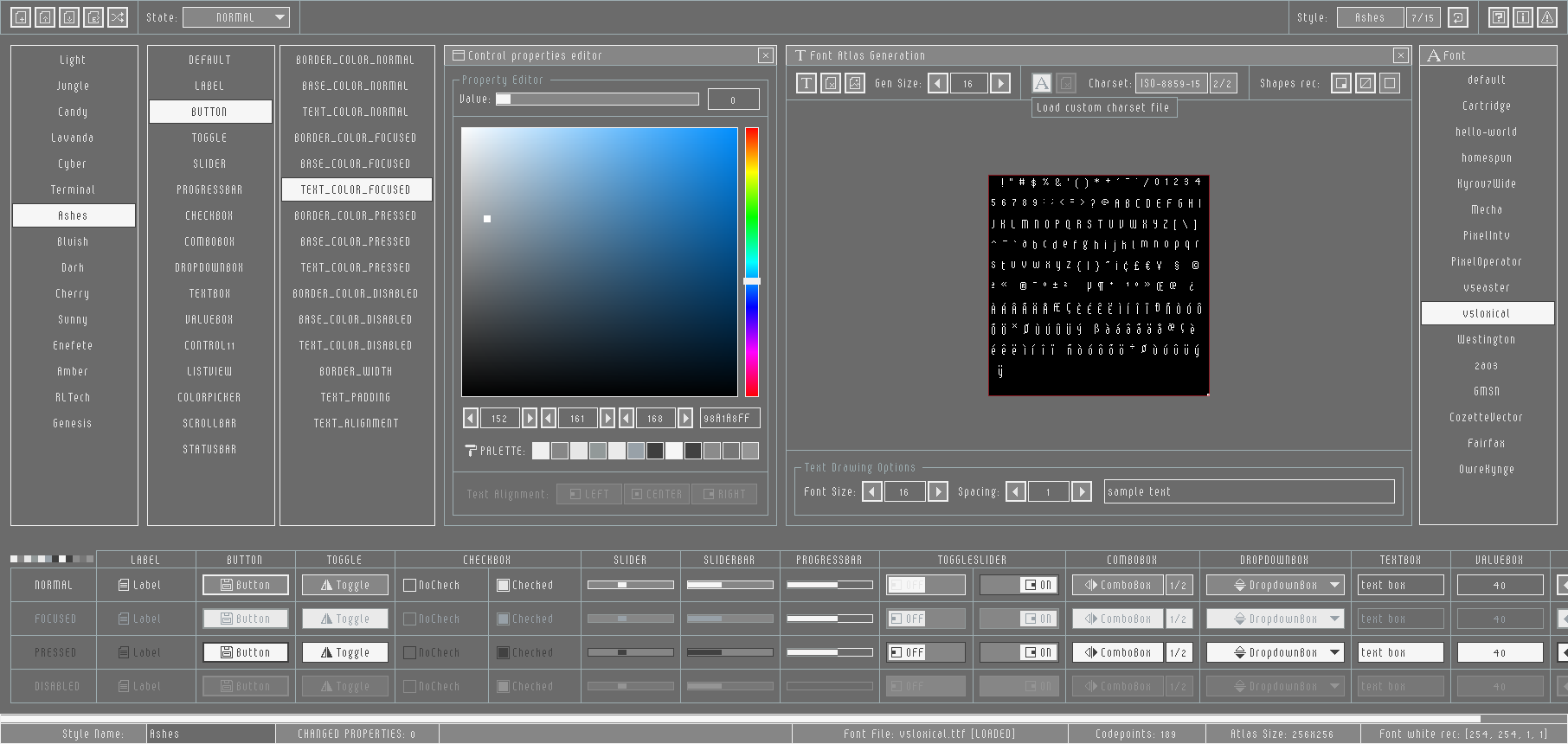The image size is (1568, 744).
Task: Toggle the ON toggle slider in NORMAL row
Action: click(1020, 586)
